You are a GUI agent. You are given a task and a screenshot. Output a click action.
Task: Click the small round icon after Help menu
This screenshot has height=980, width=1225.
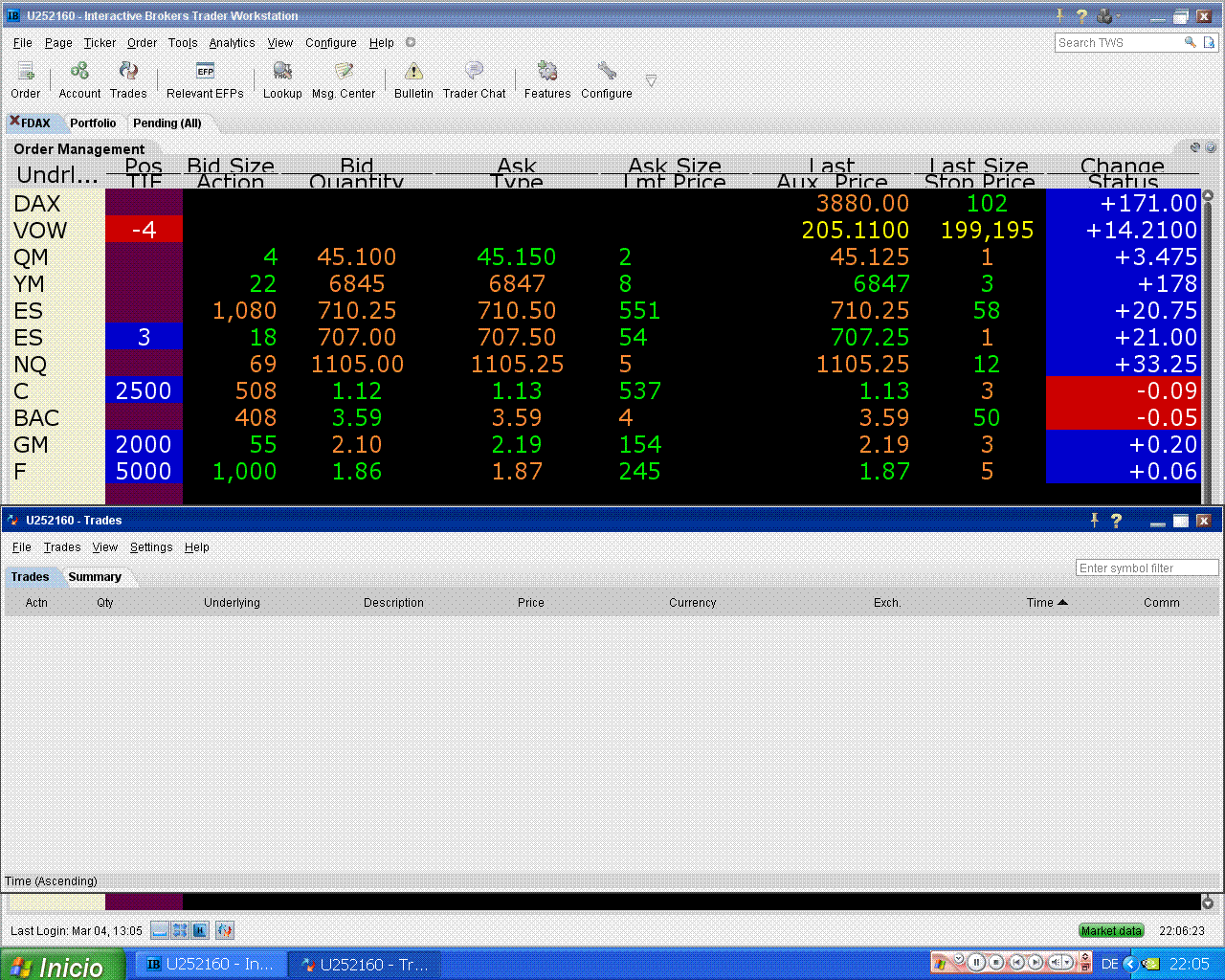coord(411,42)
